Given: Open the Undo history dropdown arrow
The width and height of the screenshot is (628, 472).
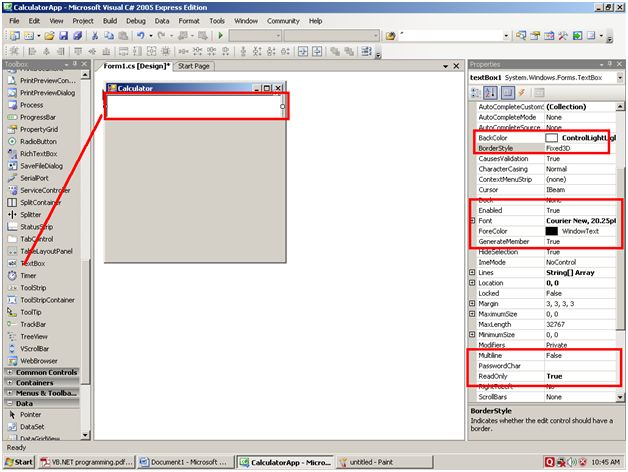Looking at the screenshot, I should (151, 36).
